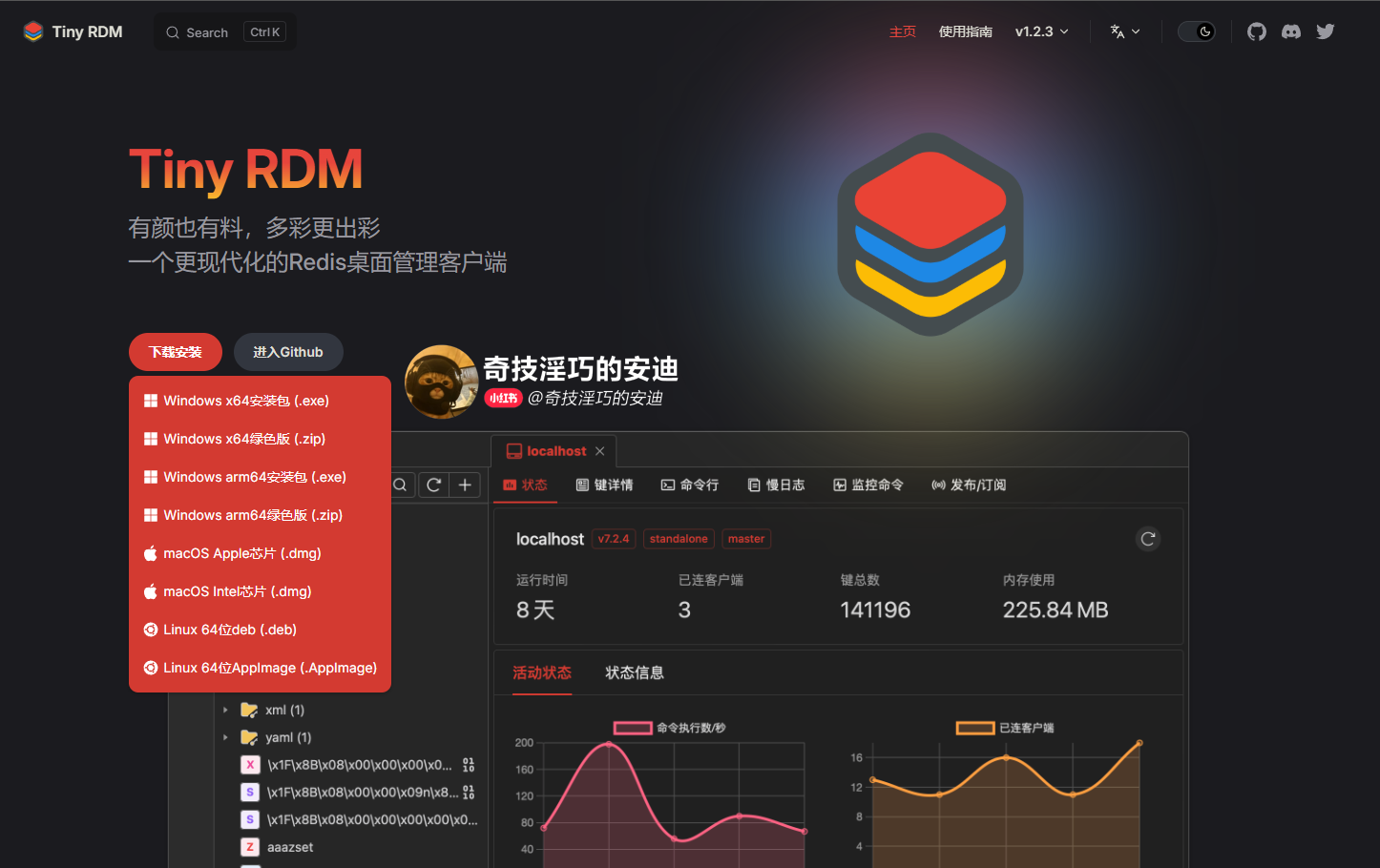1380x868 pixels.
Task: Click the reload keys icon
Action: [433, 485]
